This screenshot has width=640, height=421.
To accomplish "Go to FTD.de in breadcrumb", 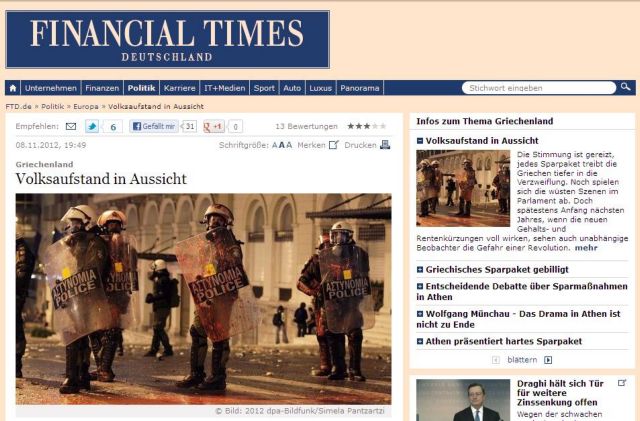I will point(18,107).
